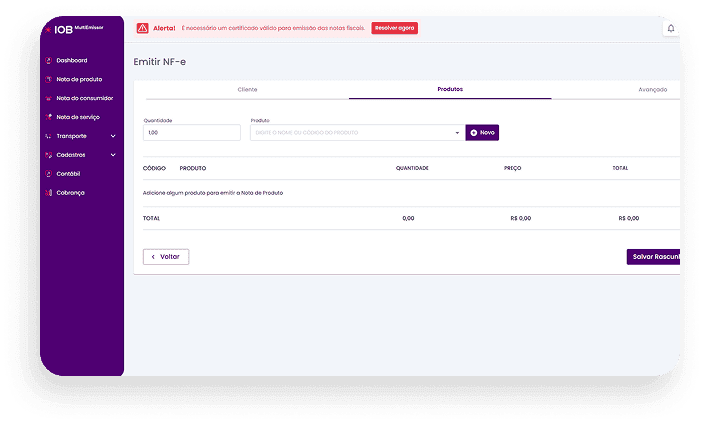
Task: Click the 'Adicione algum produto' message
Action: [x=213, y=193]
